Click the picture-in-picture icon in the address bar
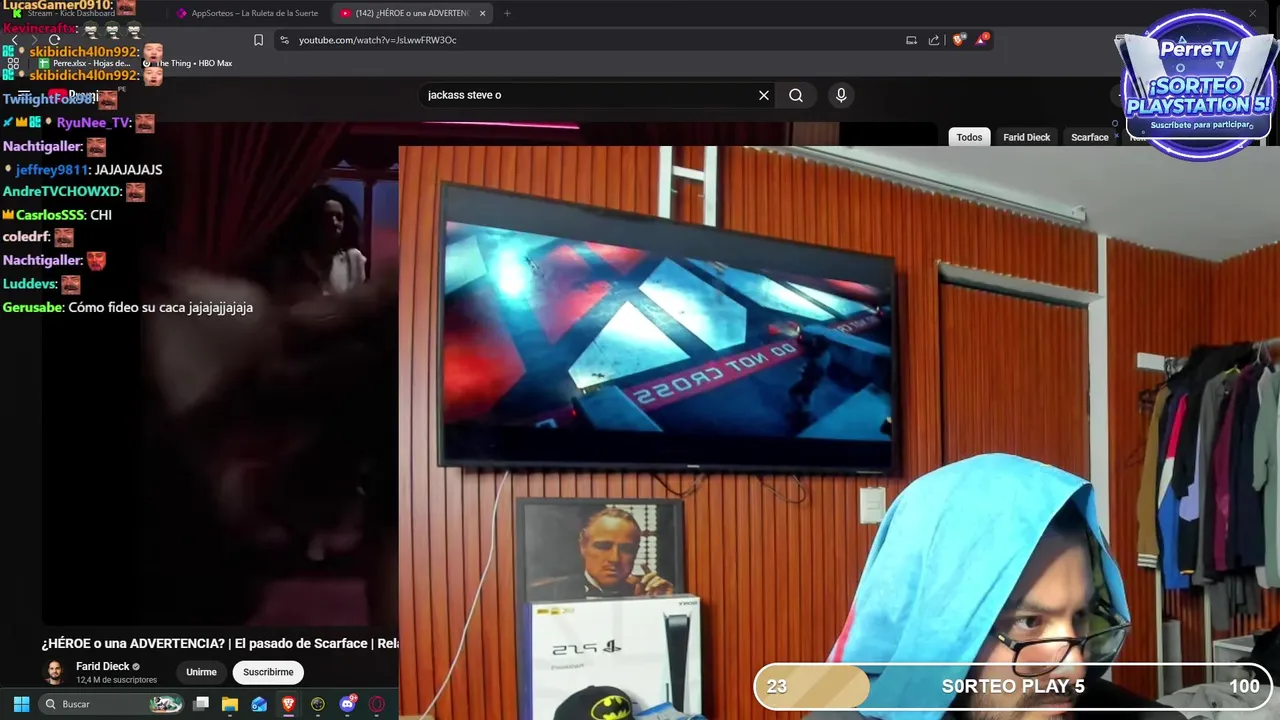This screenshot has height=720, width=1280. click(x=911, y=40)
